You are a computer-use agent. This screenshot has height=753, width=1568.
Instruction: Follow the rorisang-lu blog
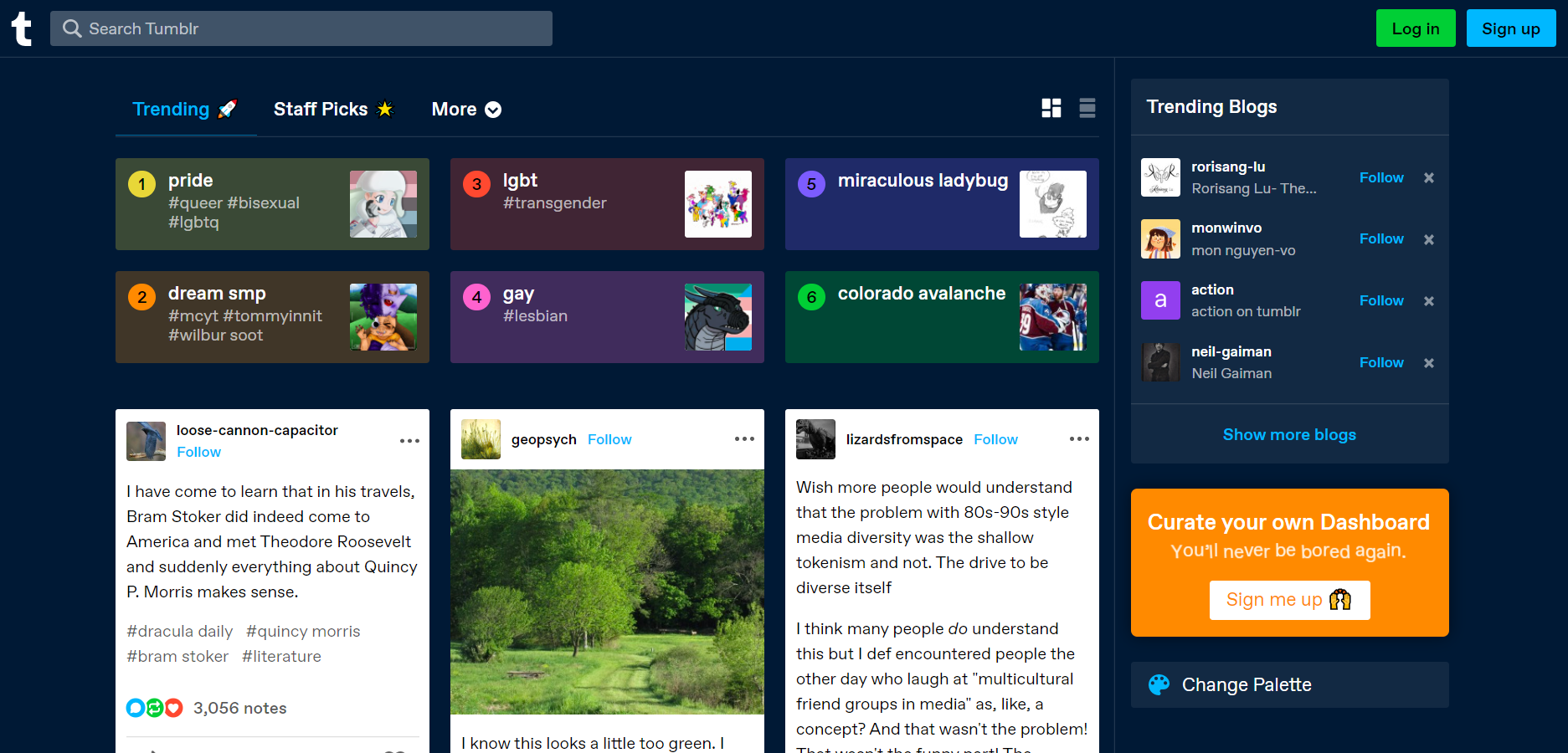tap(1381, 177)
